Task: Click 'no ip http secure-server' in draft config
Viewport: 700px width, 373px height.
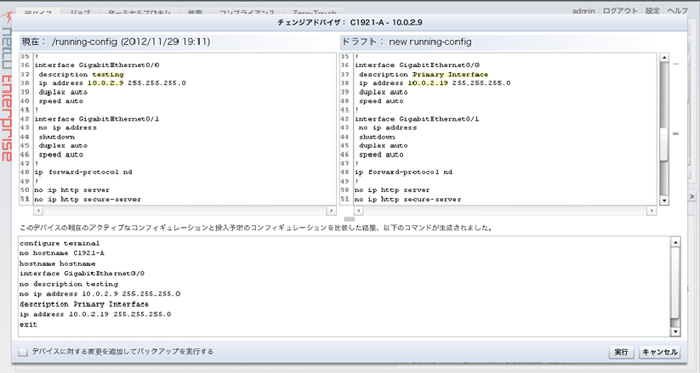Action: tap(408, 199)
